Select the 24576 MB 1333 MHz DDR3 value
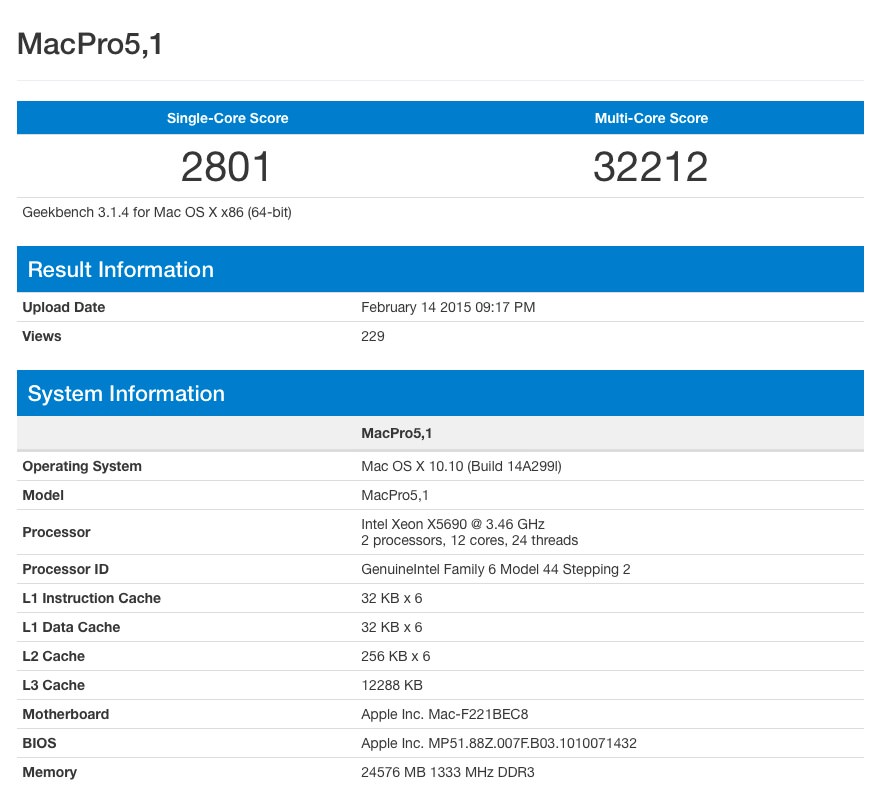The image size is (885, 789). tap(448, 773)
